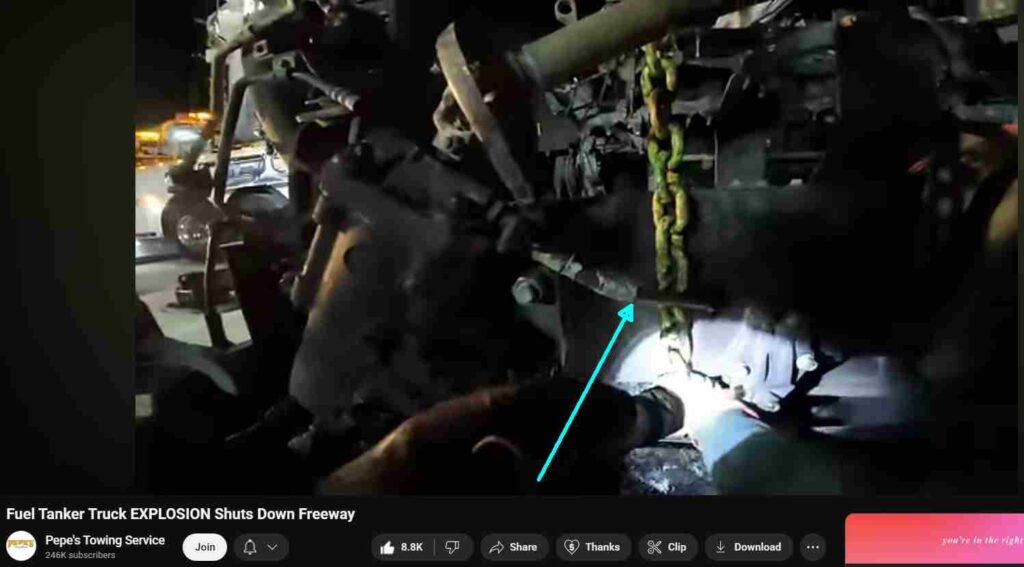Screen dimensions: 1024x567
Task: Open Pepe's Towing Service channel avatar
Action: 21,546
